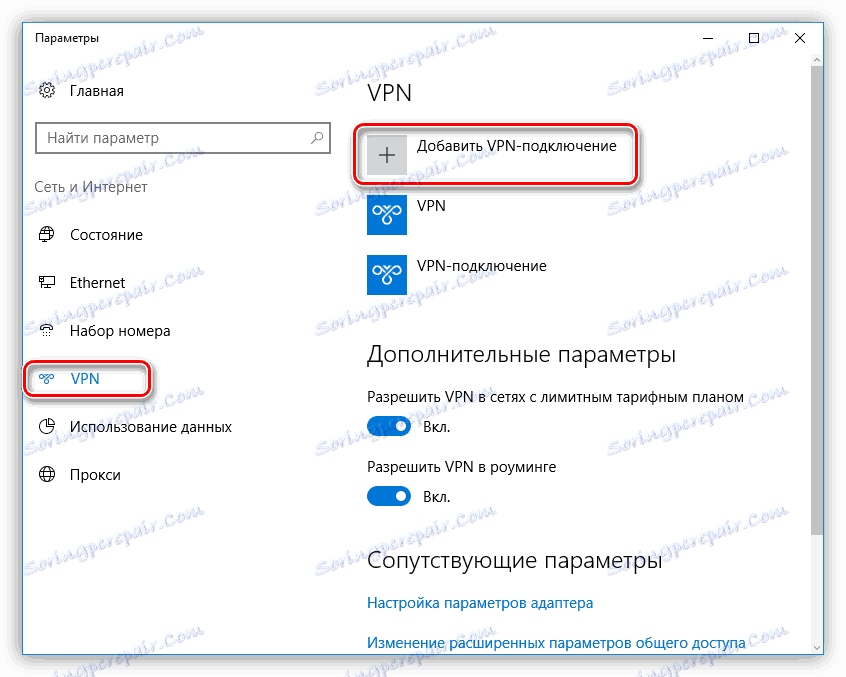Screen dimensions: 846x677
Task: Click the vertical scrollbar on the right
Action: point(815,300)
